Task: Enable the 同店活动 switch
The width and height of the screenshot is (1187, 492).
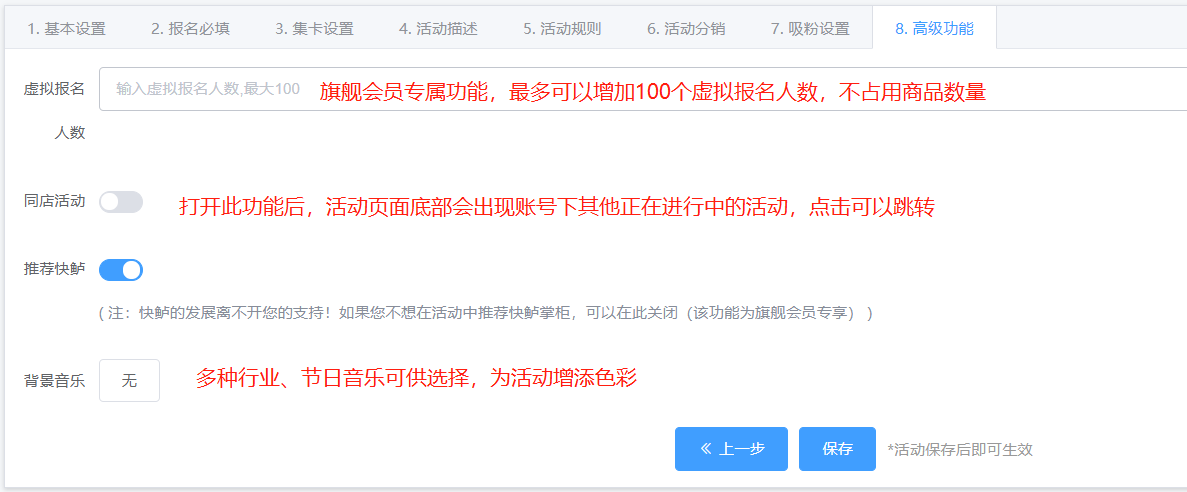Action: [121, 202]
